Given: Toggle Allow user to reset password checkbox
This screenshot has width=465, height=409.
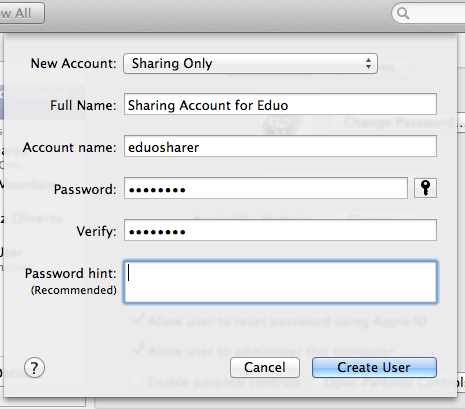Looking at the screenshot, I should [x=137, y=320].
